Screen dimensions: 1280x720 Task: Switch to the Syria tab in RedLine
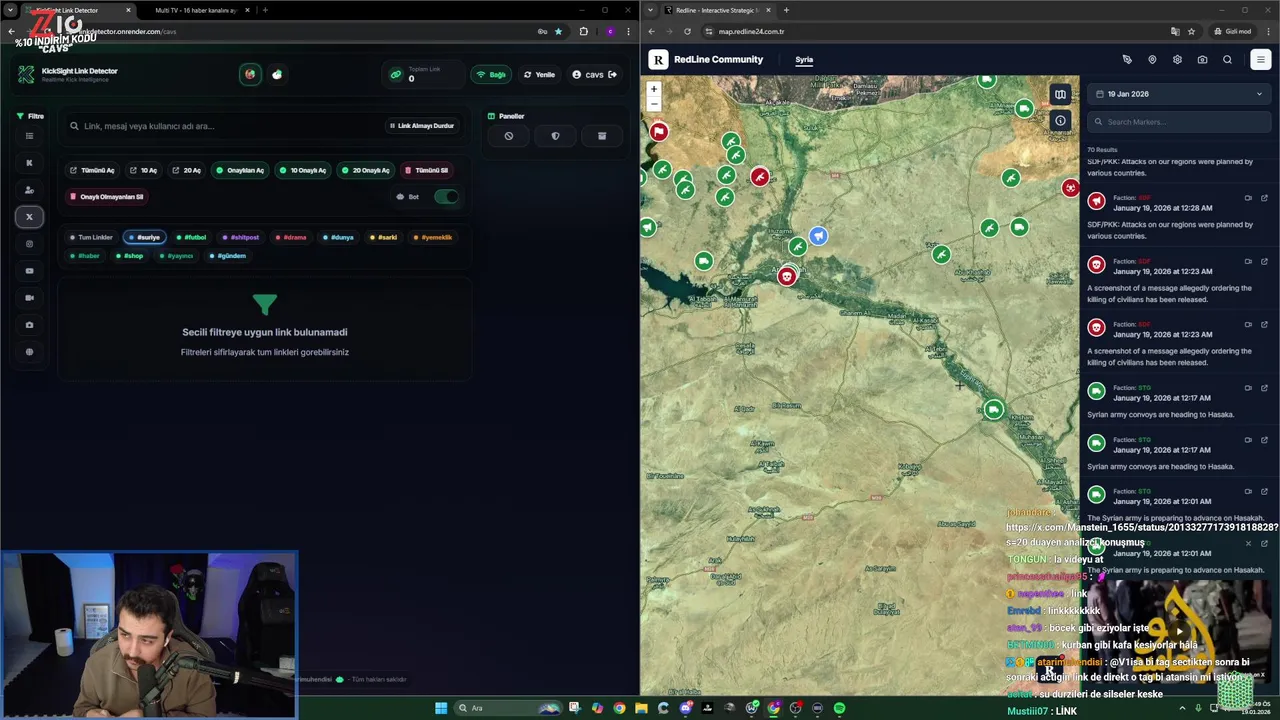tap(804, 60)
